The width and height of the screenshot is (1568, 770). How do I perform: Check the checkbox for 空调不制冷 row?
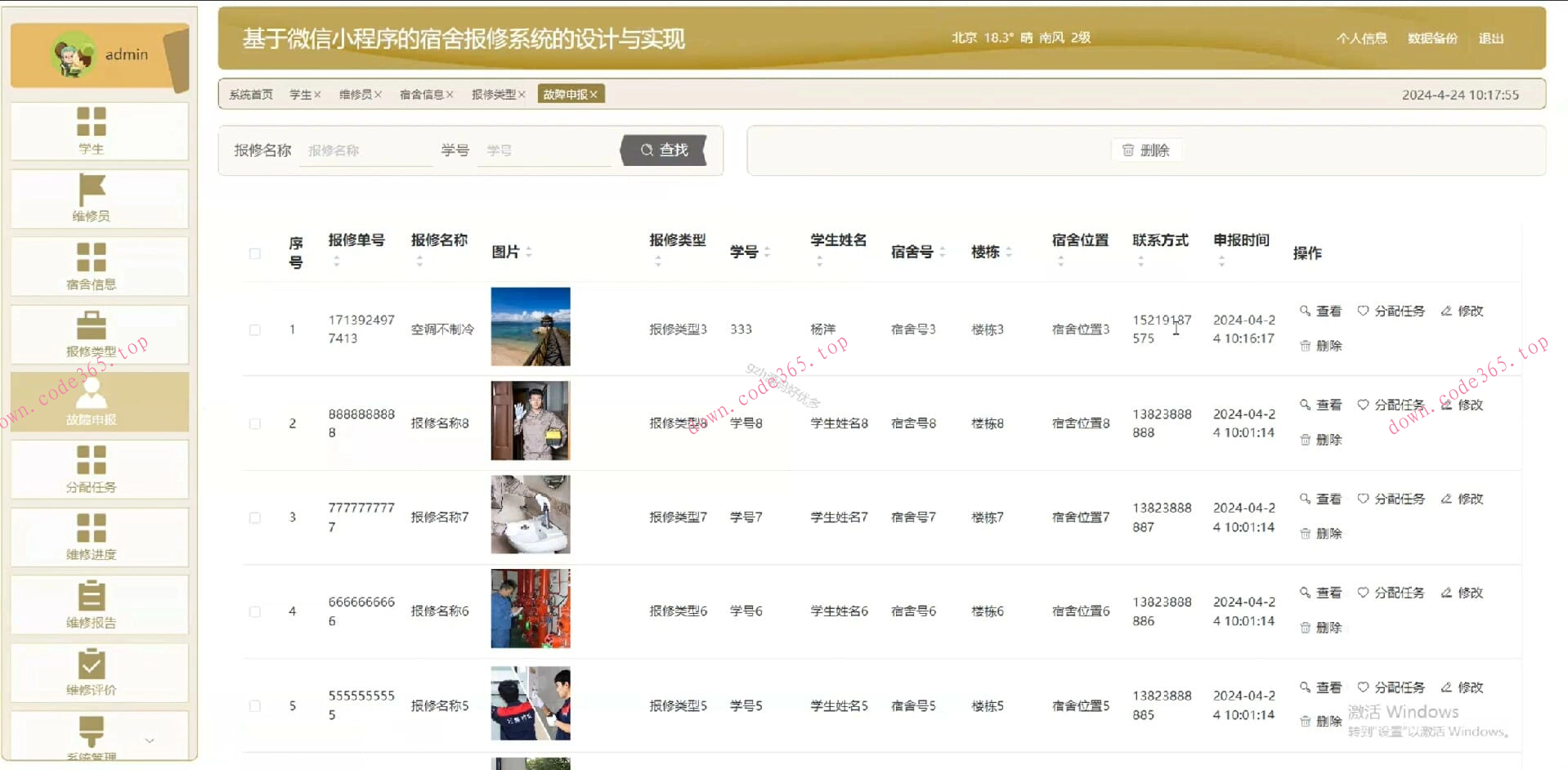254,329
